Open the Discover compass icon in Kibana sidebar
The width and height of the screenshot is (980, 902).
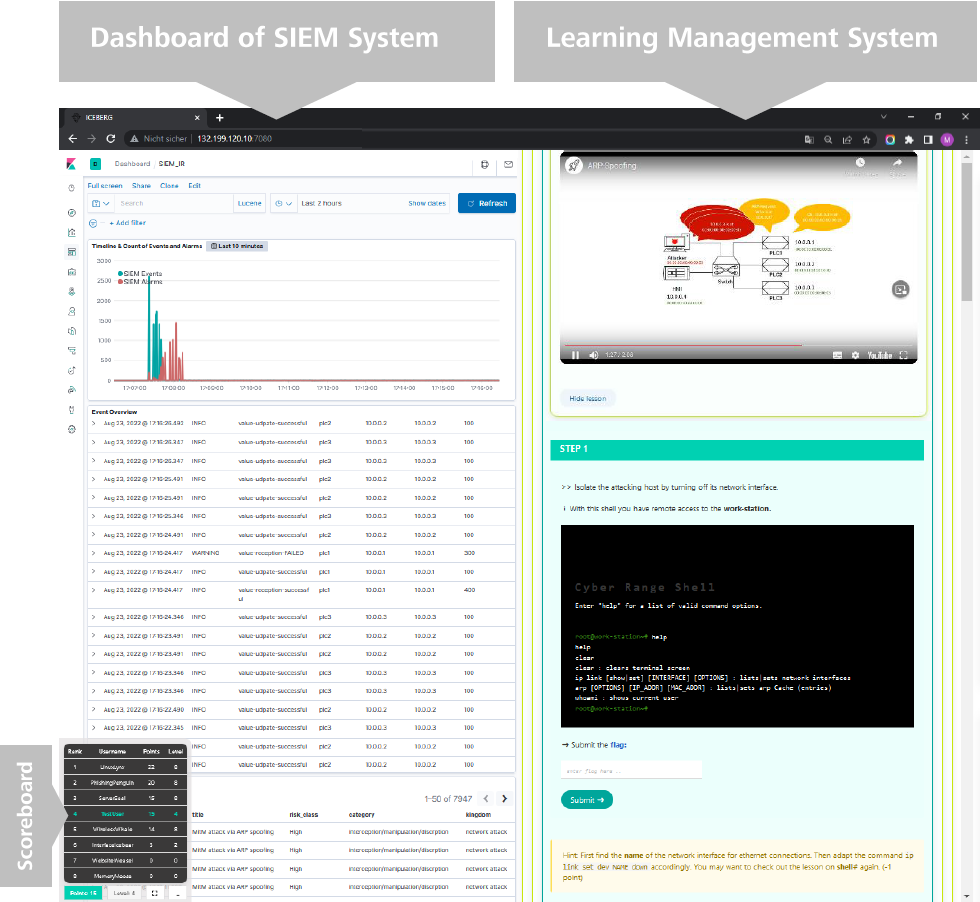click(x=72, y=213)
